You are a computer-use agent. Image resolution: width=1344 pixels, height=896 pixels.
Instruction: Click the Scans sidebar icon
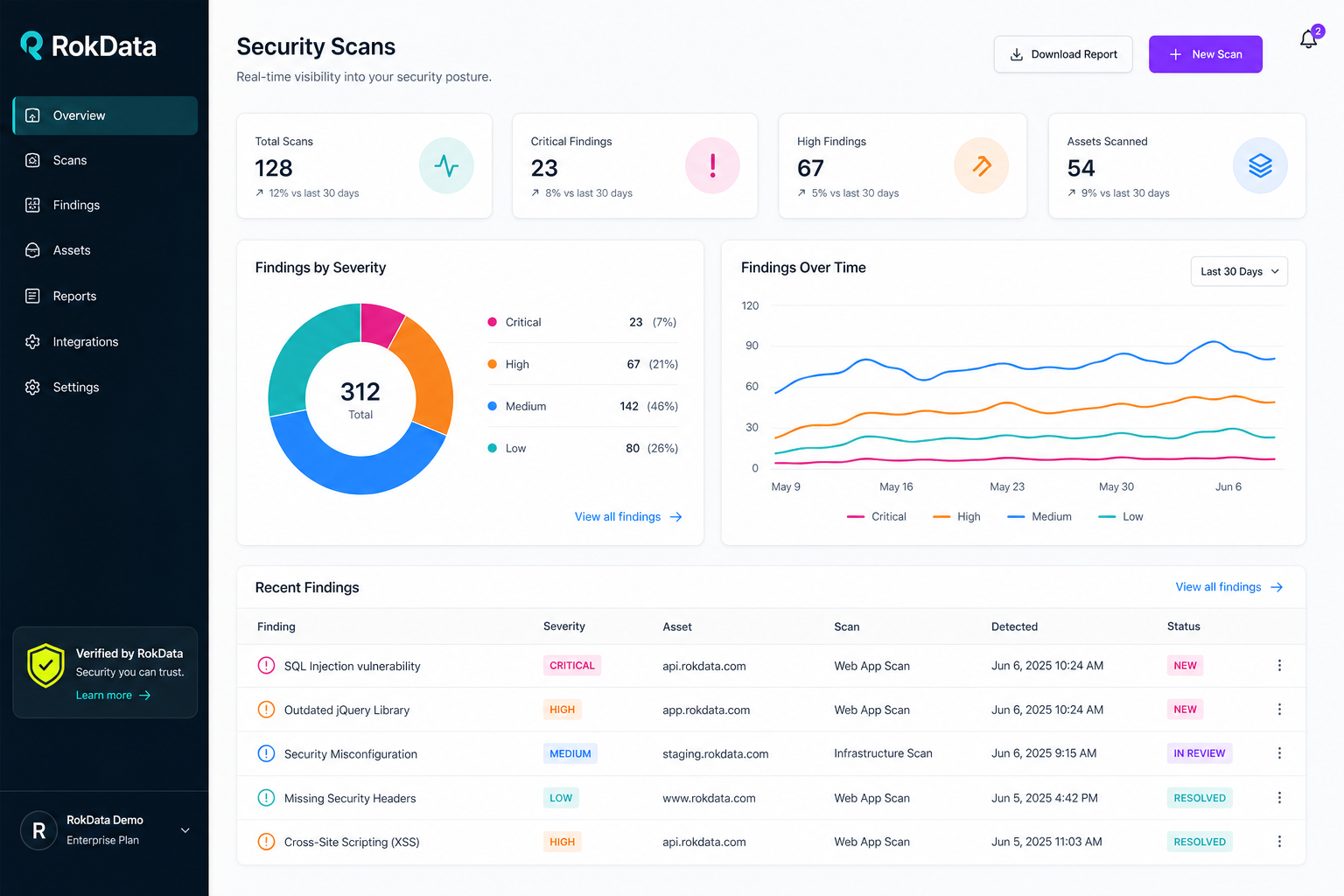(32, 160)
